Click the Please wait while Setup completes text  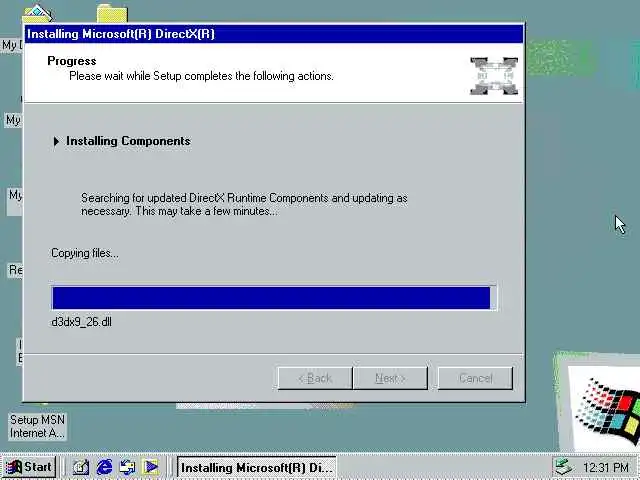201,76
